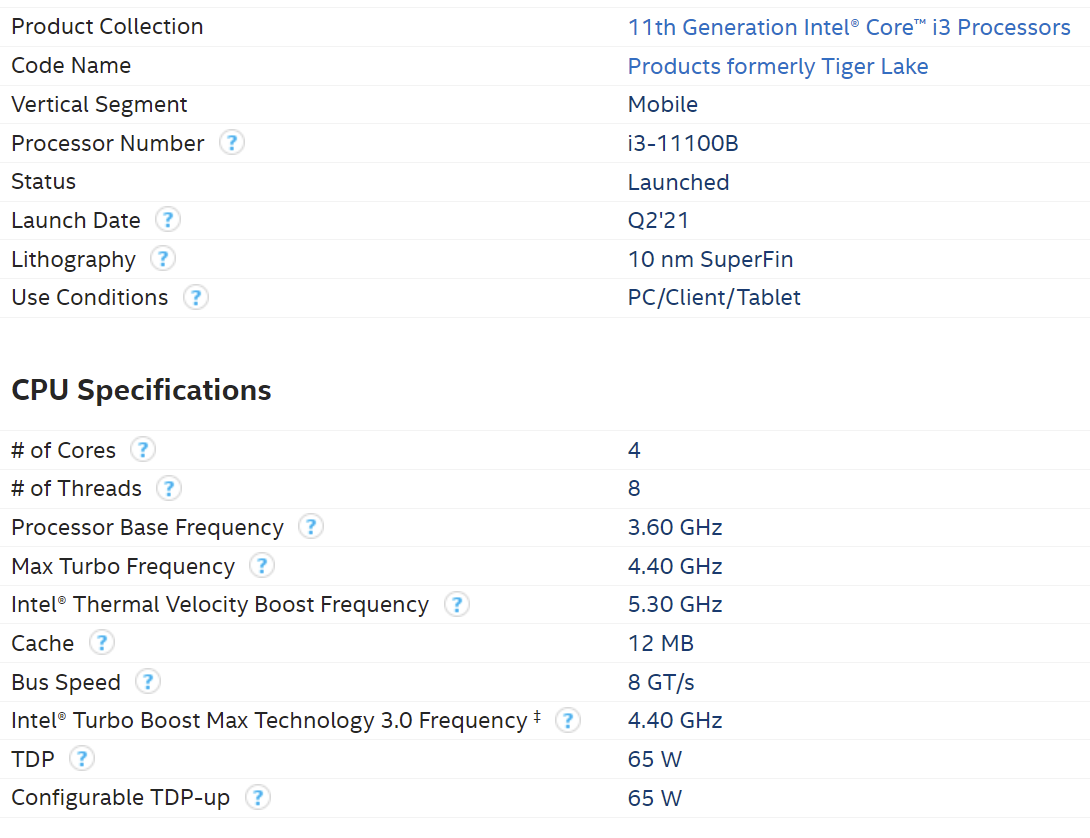Open the Configurable TDP-up help icon
This screenshot has width=1090, height=838.
coord(258,797)
